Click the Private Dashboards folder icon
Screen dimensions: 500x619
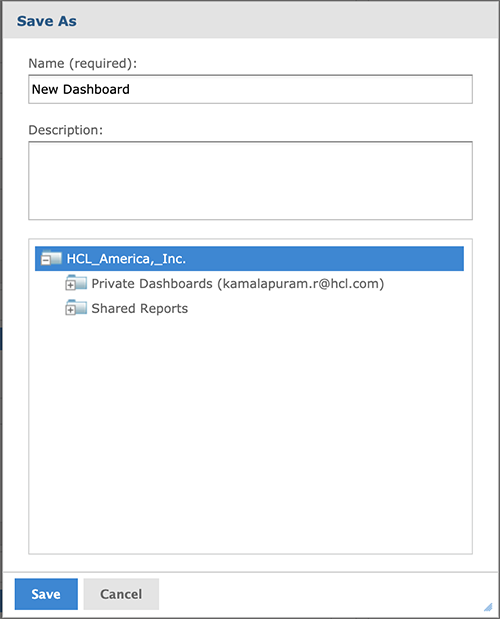(x=77, y=282)
